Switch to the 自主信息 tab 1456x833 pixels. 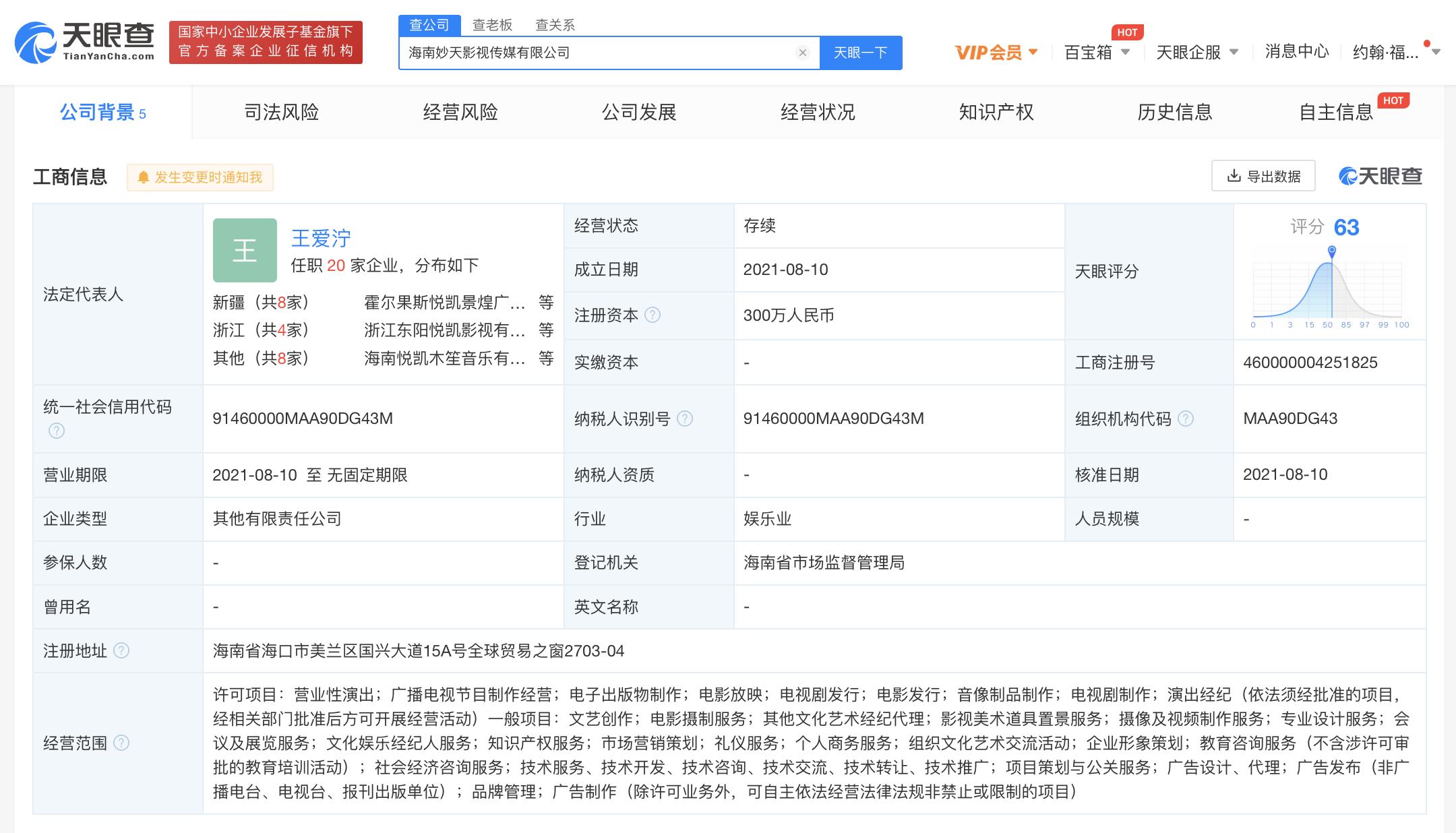1336,112
